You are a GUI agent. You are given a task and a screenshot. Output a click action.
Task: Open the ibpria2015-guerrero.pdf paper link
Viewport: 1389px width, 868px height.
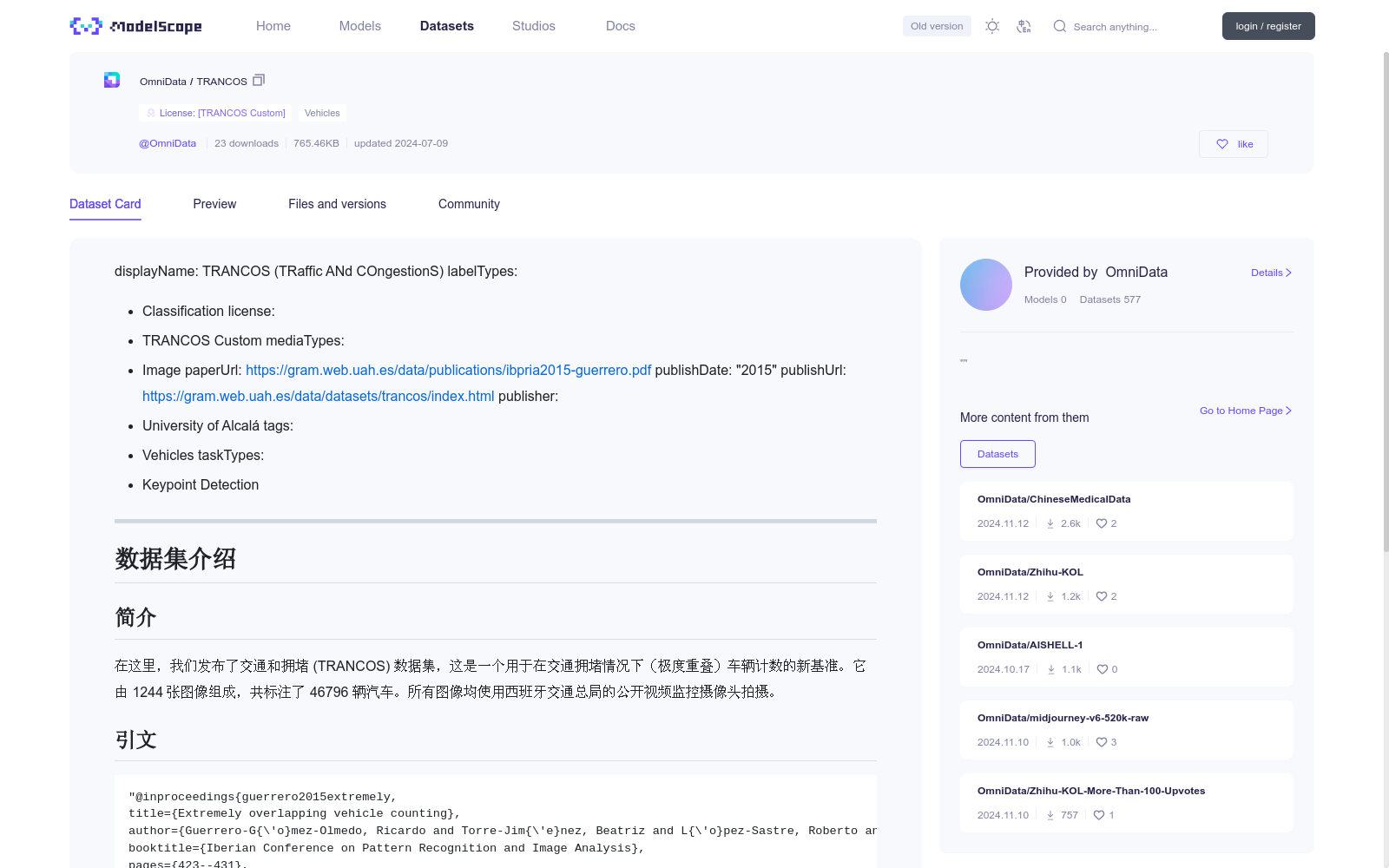[x=448, y=370]
